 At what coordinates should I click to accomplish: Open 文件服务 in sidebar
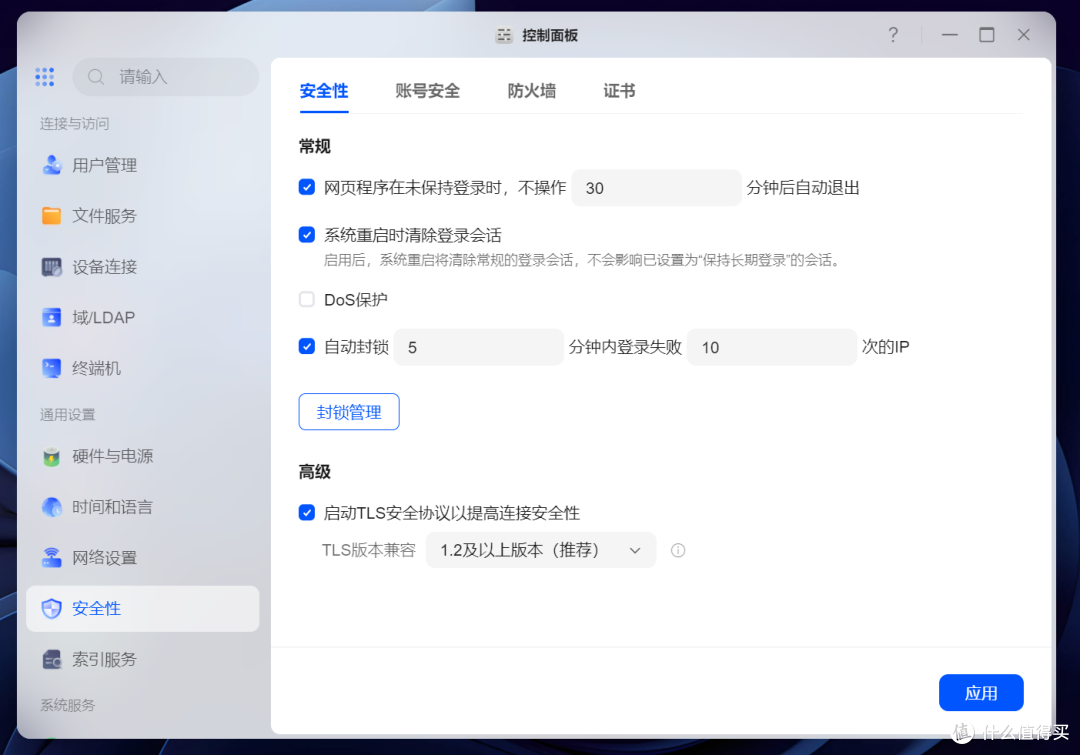(x=143, y=216)
